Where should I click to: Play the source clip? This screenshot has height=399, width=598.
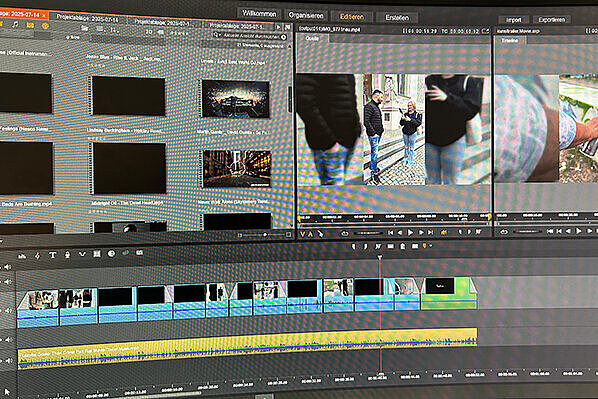point(410,232)
